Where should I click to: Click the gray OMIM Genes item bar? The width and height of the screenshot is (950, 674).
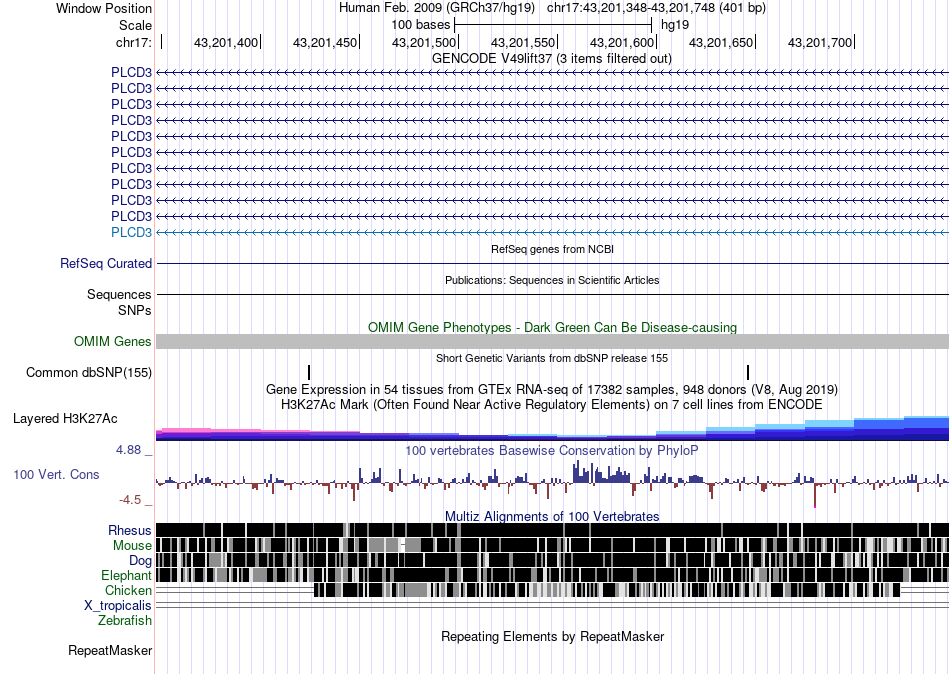point(552,341)
